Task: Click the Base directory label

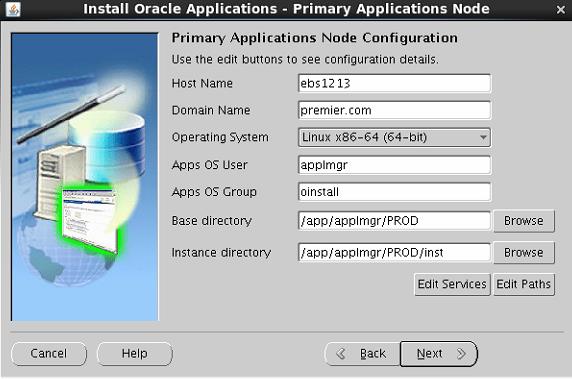Action: (x=212, y=221)
